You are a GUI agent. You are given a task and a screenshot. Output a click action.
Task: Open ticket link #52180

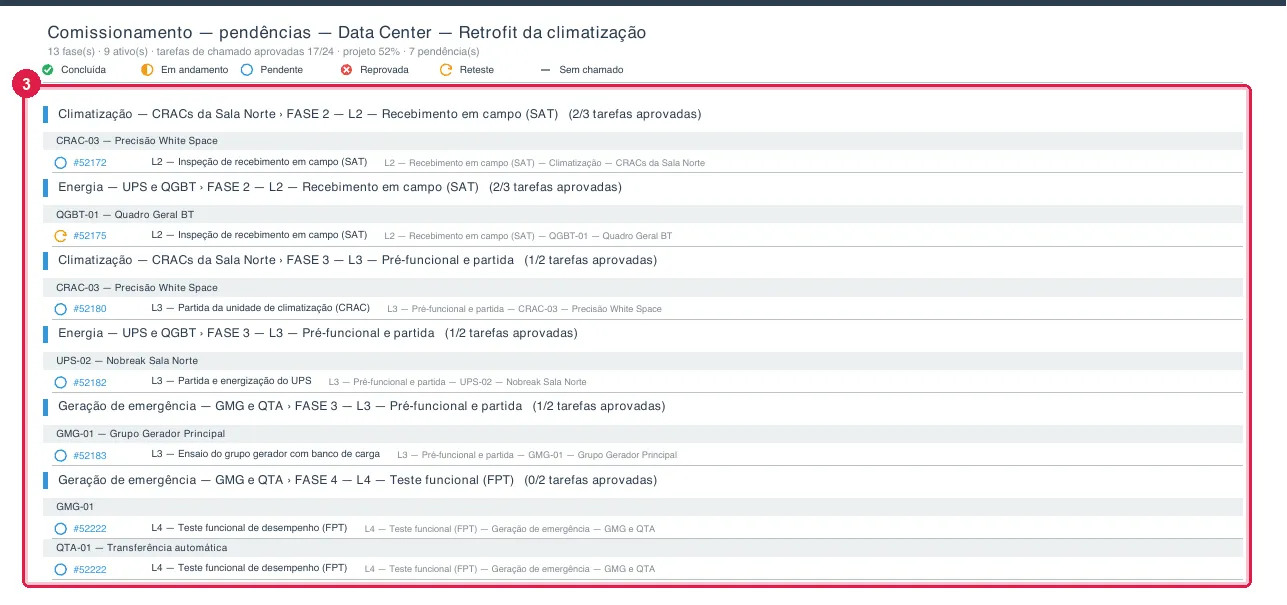click(x=90, y=309)
